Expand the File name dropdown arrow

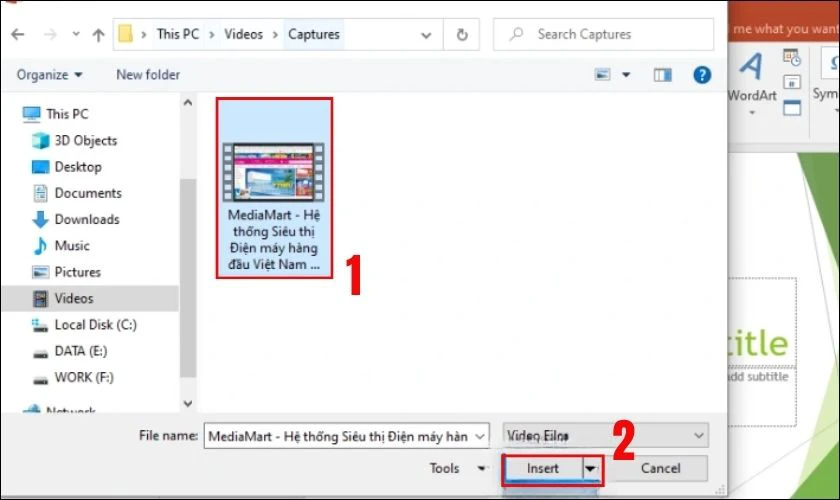tap(480, 436)
